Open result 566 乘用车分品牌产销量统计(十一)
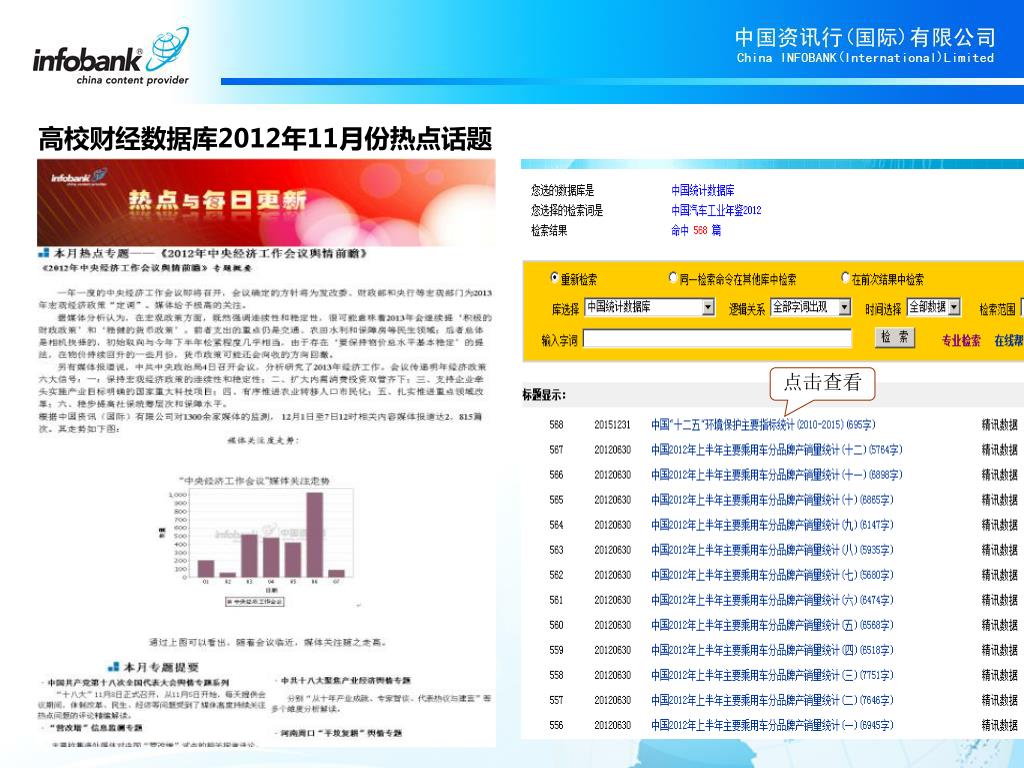1024x768 pixels. click(x=776, y=475)
